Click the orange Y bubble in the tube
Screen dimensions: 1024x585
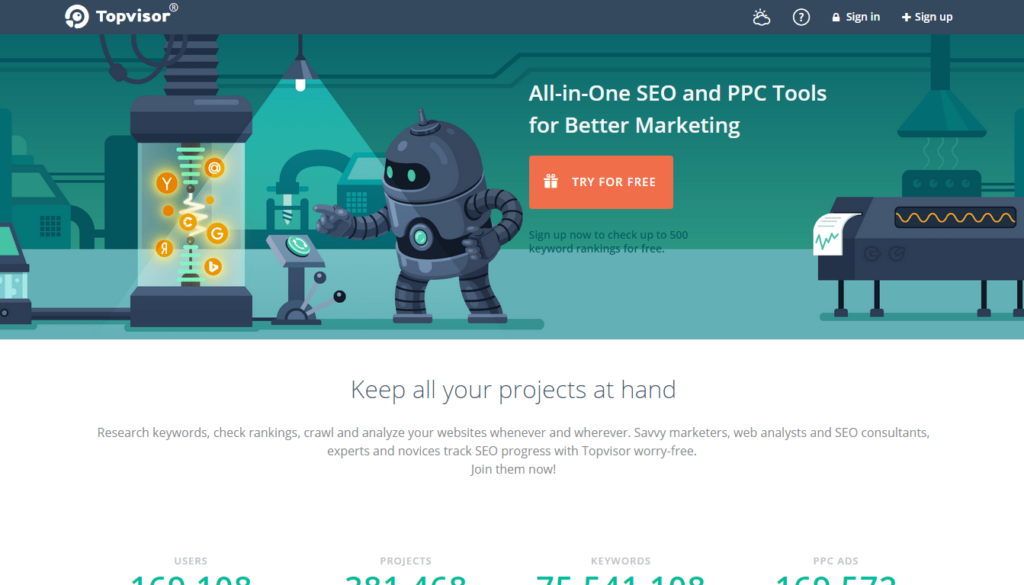[167, 183]
